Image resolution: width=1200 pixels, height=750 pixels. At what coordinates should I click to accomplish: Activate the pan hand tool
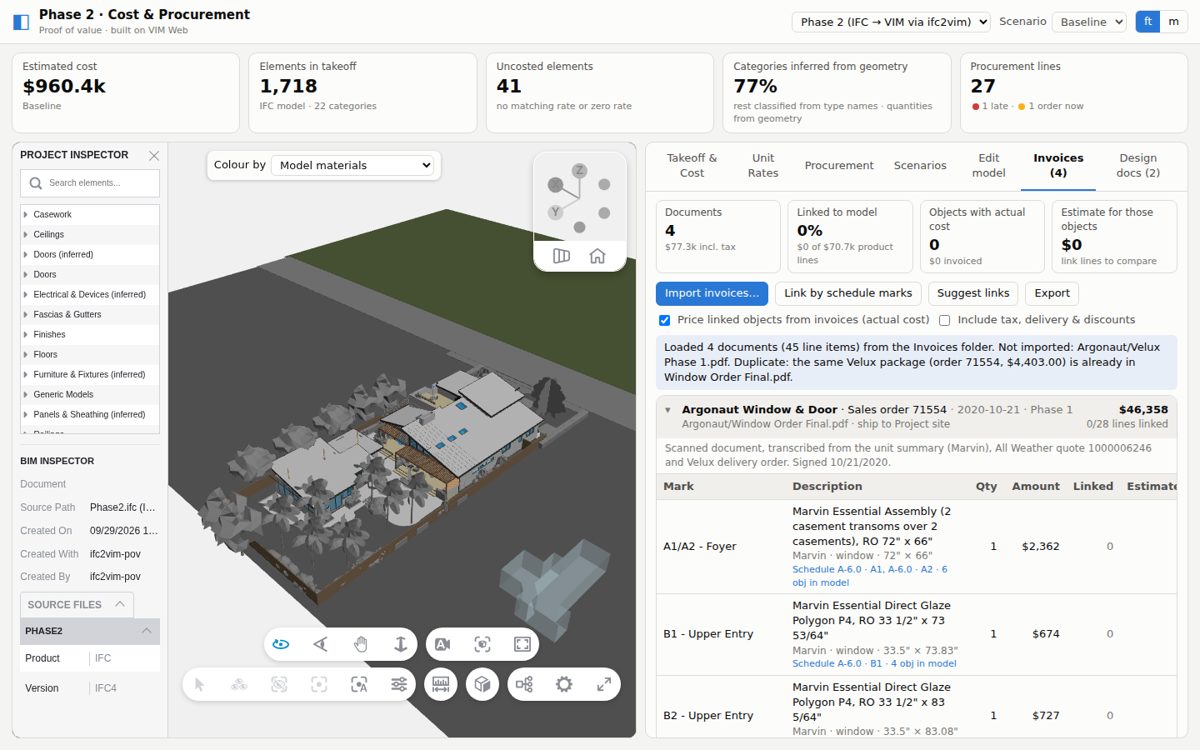(x=361, y=644)
